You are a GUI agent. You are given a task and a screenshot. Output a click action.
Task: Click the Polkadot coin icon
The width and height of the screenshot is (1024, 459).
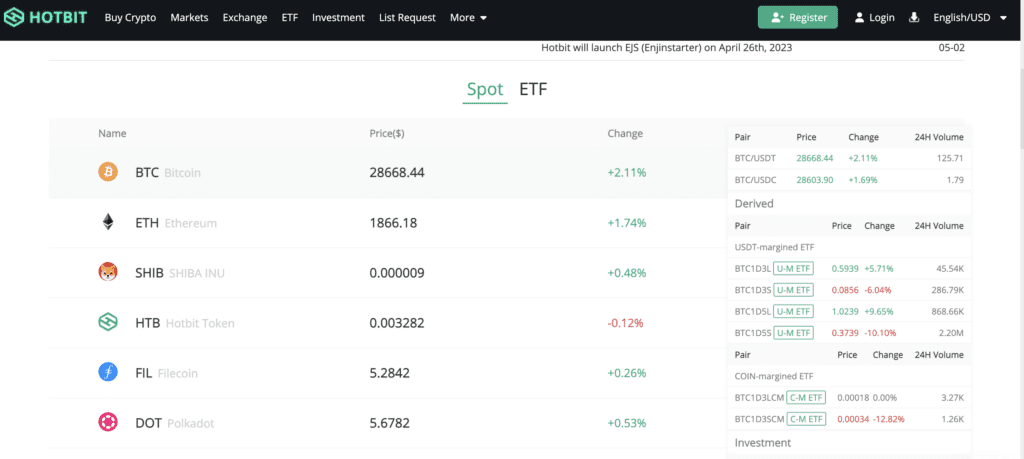[108, 422]
